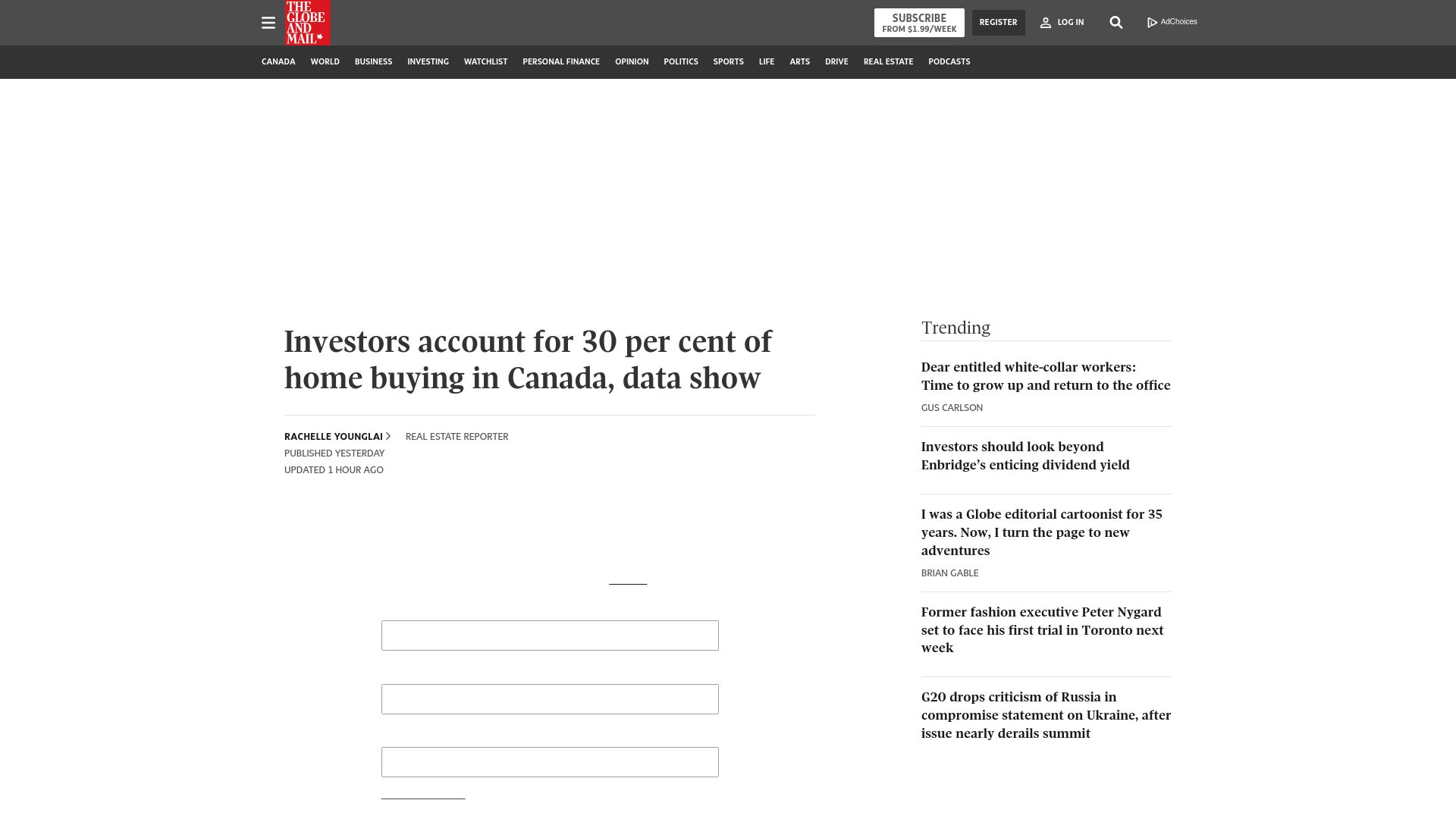Viewport: 1456px width, 819px height.
Task: Click the article headline about investors
Action: [528, 360]
